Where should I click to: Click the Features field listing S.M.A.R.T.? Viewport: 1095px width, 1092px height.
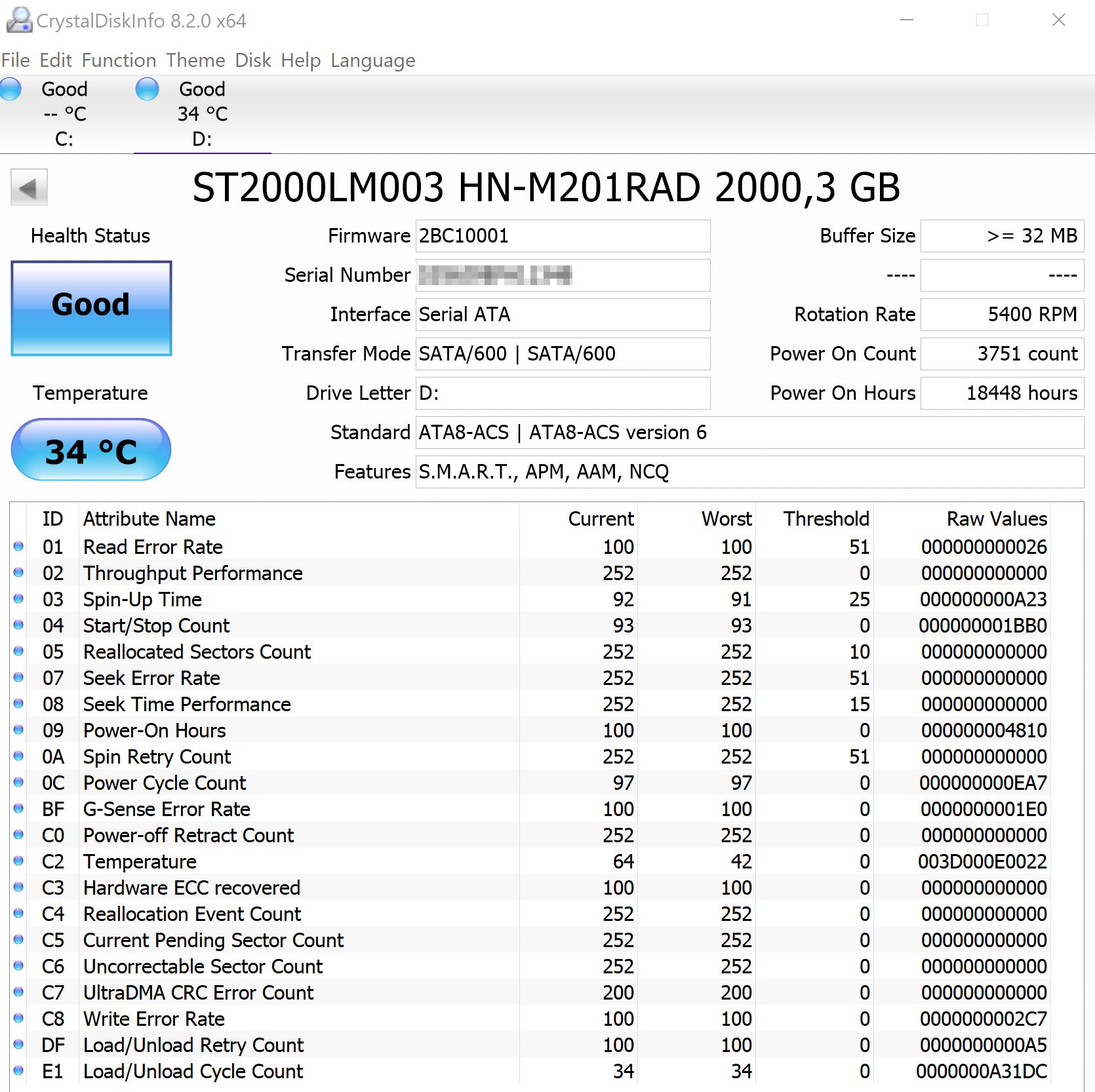pyautogui.click(x=749, y=472)
